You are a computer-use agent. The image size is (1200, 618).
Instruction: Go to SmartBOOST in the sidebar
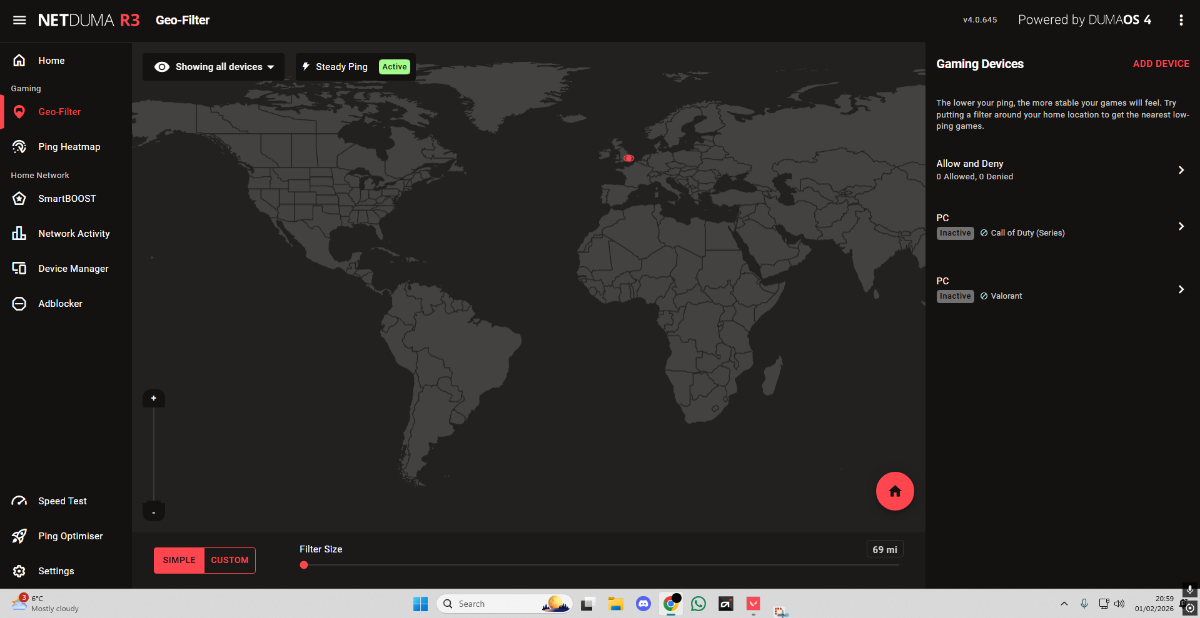click(67, 199)
